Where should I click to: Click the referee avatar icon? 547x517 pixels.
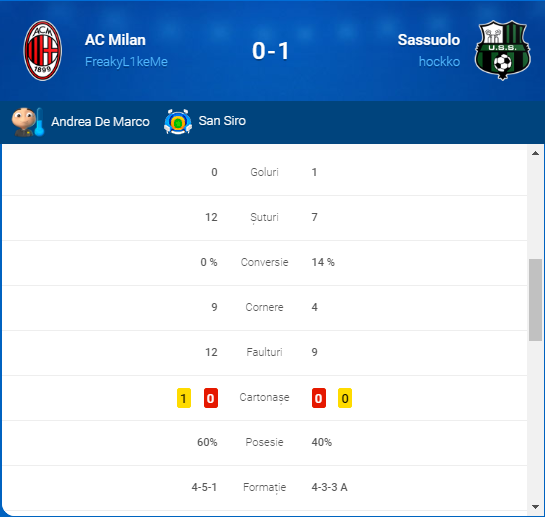point(28,122)
